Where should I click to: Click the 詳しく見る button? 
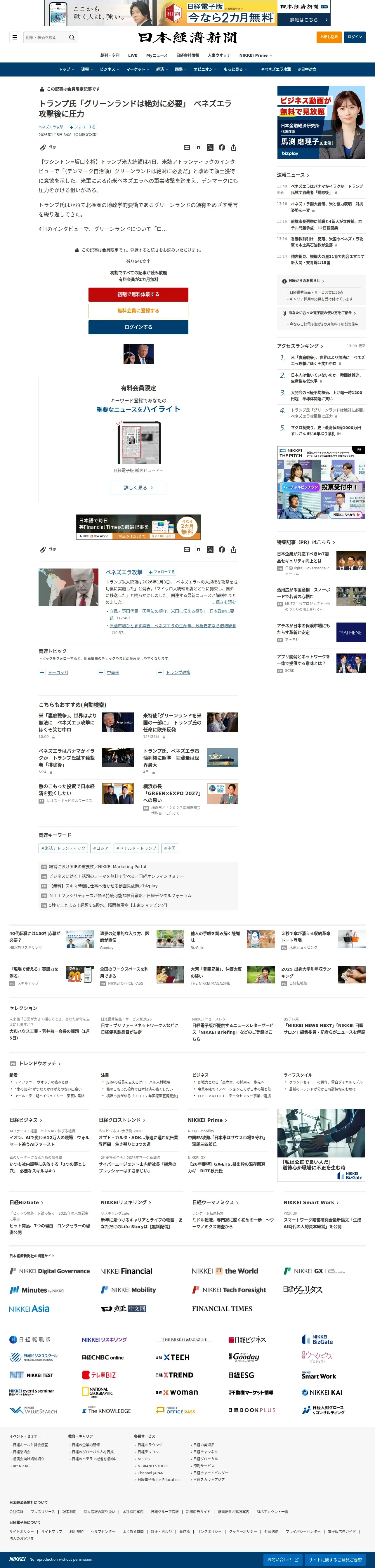138,488
